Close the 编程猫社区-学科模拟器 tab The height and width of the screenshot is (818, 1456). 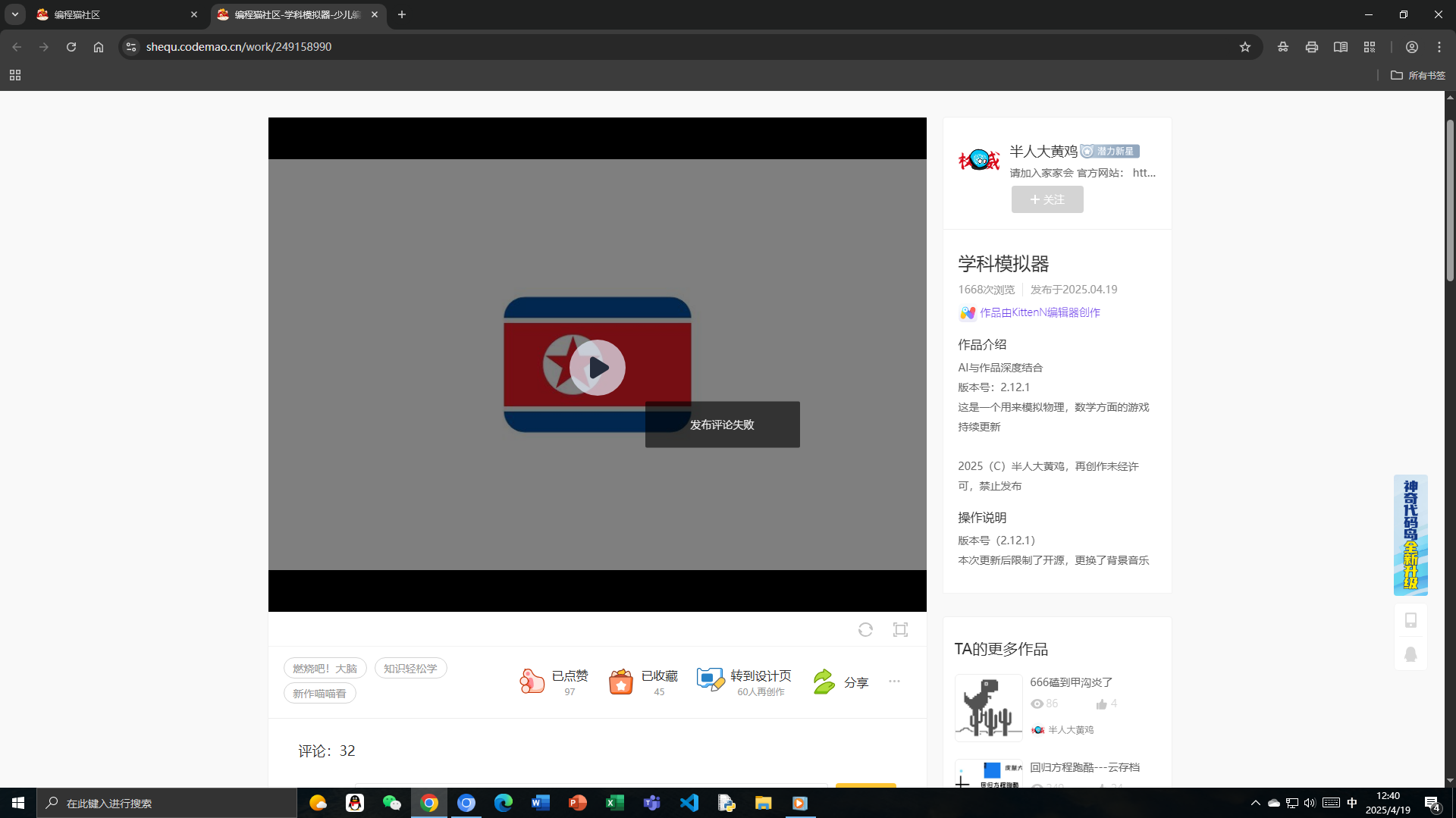(375, 14)
